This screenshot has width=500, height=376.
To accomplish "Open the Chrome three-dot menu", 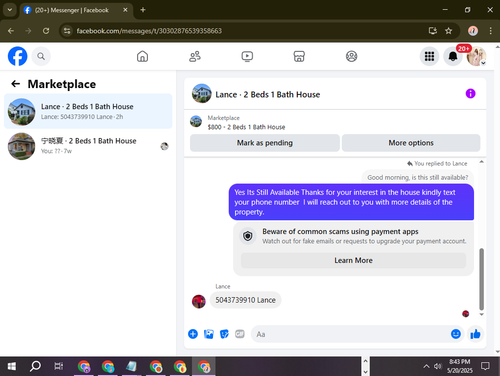I will pyautogui.click(x=490, y=31).
